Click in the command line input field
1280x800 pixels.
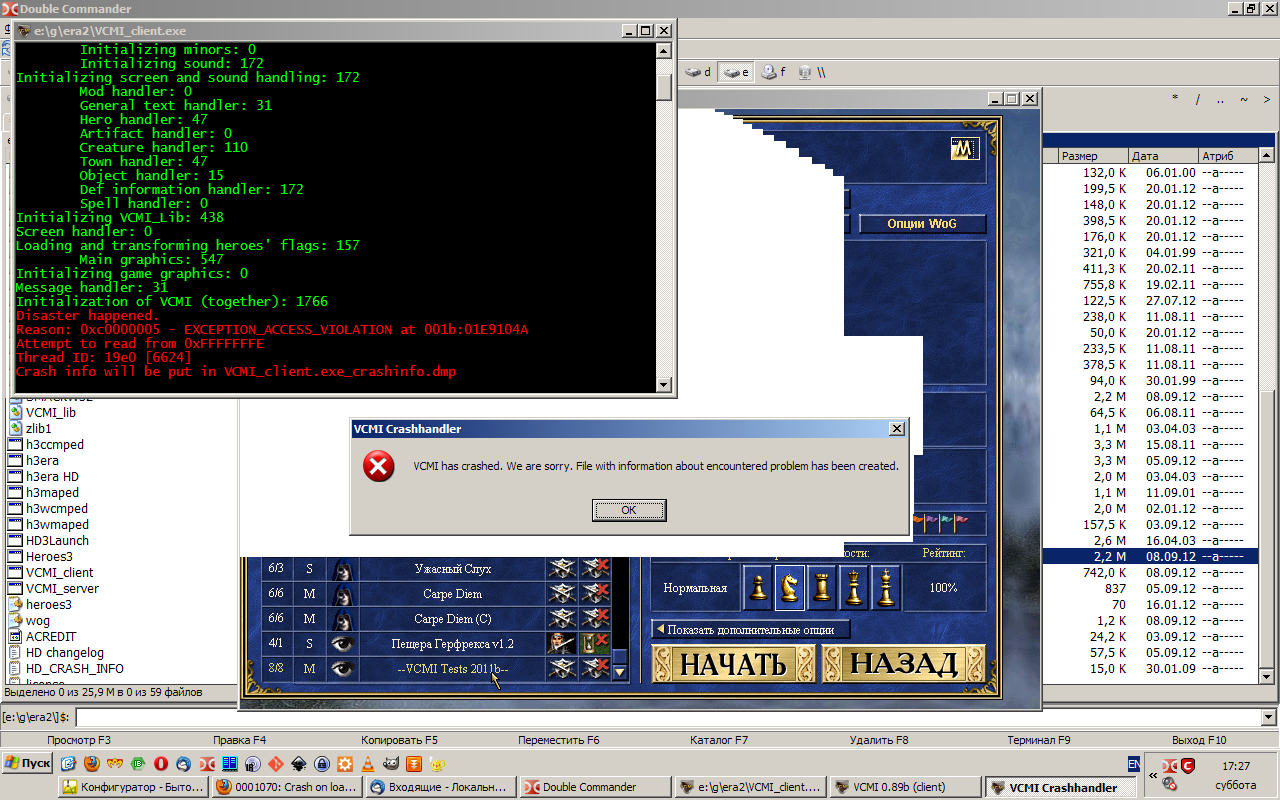point(668,717)
